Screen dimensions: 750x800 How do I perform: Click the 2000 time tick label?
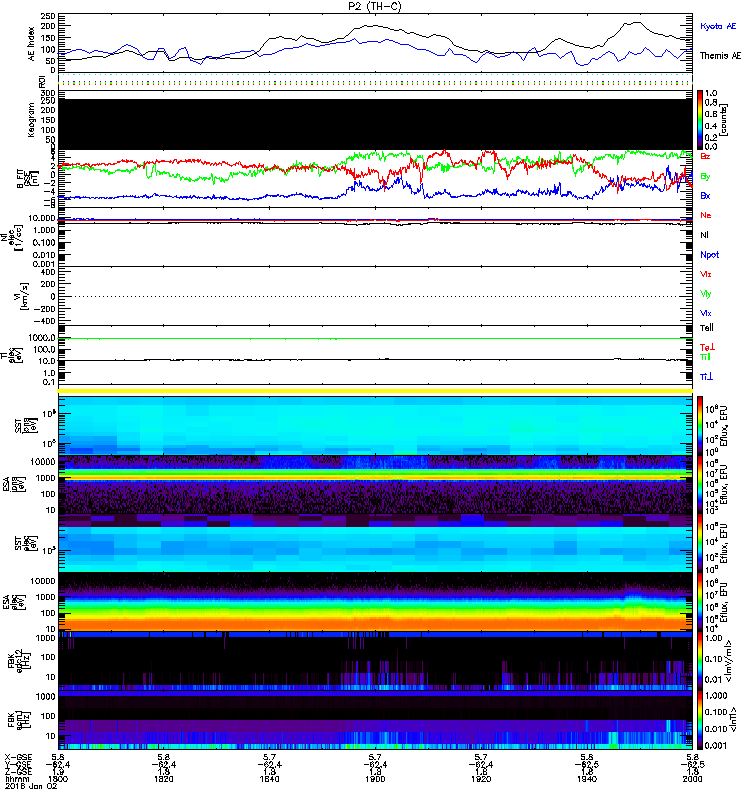(692, 779)
